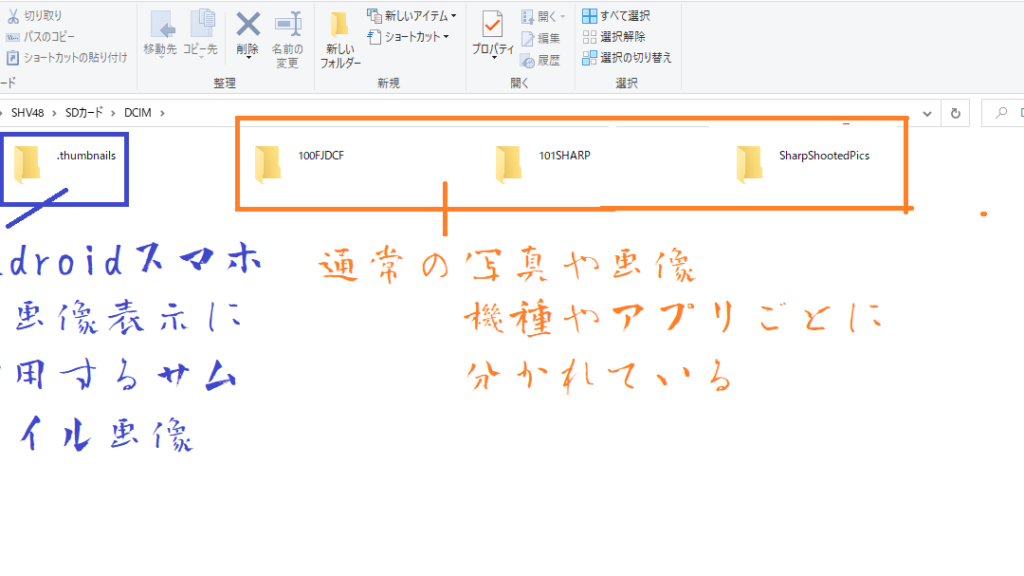This screenshot has height=576, width=1024.
Task: Click the refresh button beside address bar
Action: coord(956,113)
